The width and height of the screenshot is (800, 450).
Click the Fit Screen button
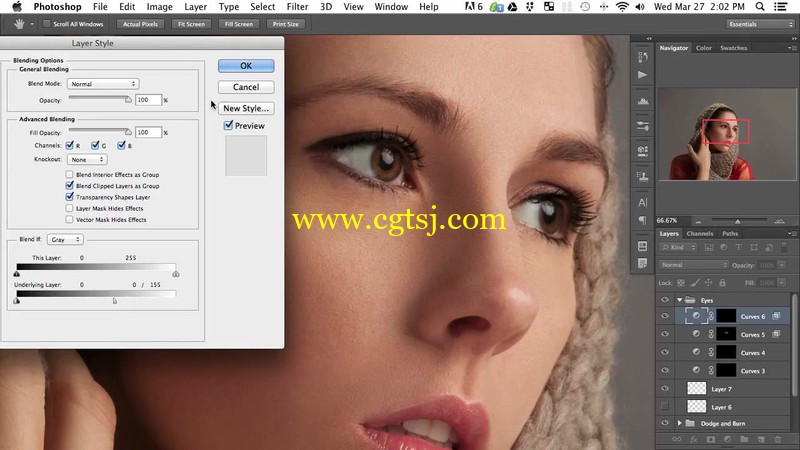[x=191, y=24]
